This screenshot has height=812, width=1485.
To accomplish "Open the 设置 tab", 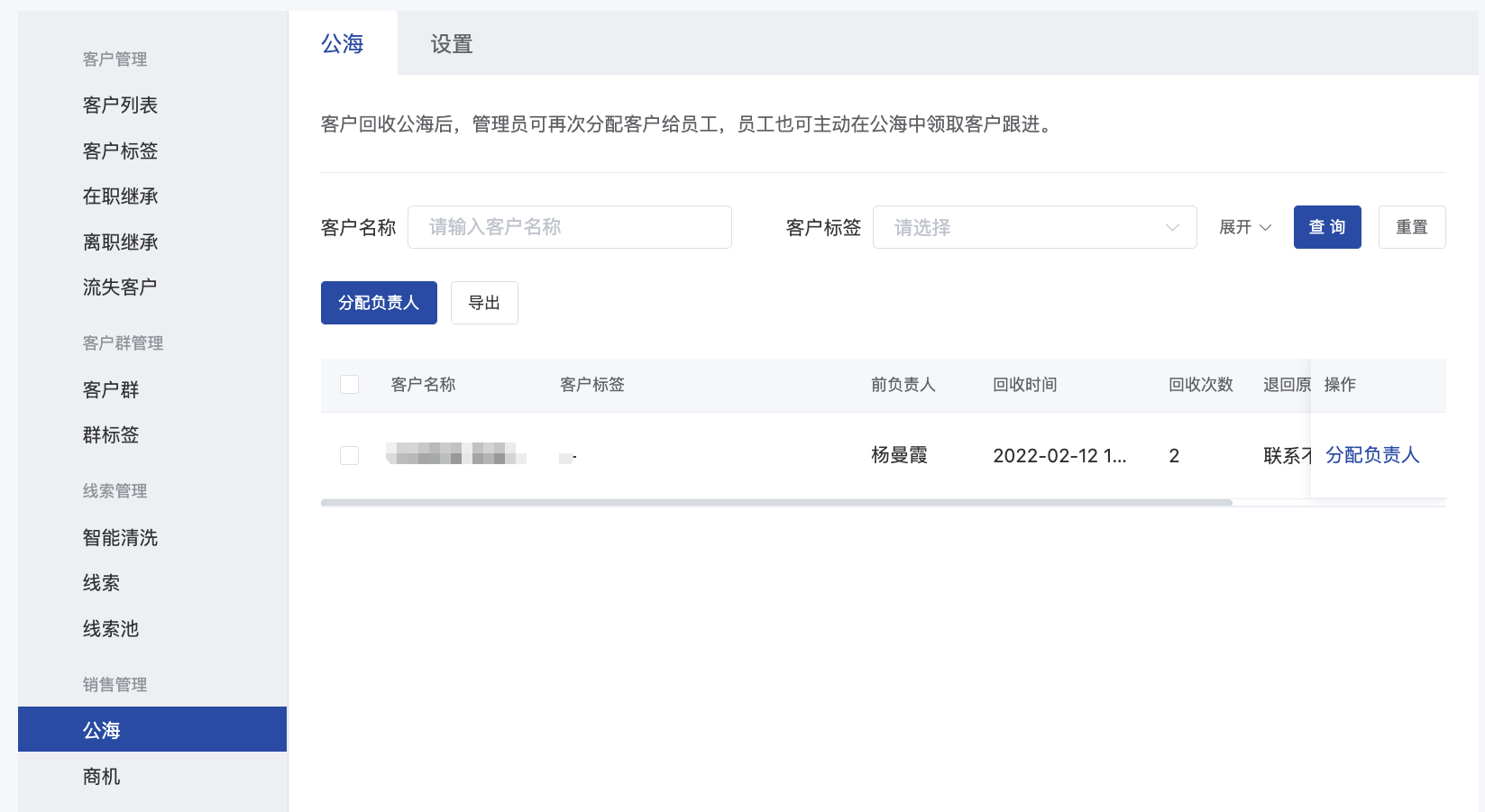I will (452, 43).
